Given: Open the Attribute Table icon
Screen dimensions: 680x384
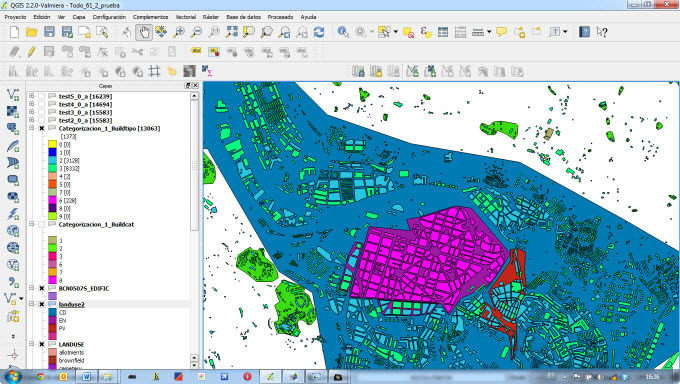Looking at the screenshot, I should point(443,32).
